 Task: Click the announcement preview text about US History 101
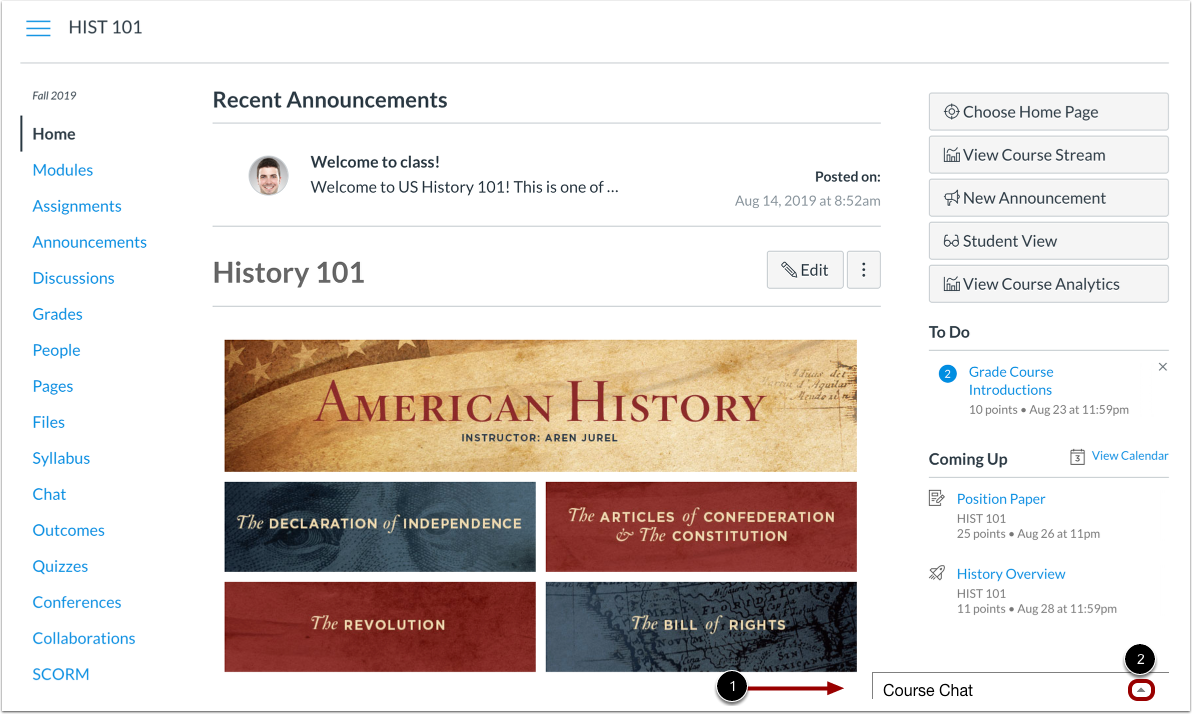point(464,187)
